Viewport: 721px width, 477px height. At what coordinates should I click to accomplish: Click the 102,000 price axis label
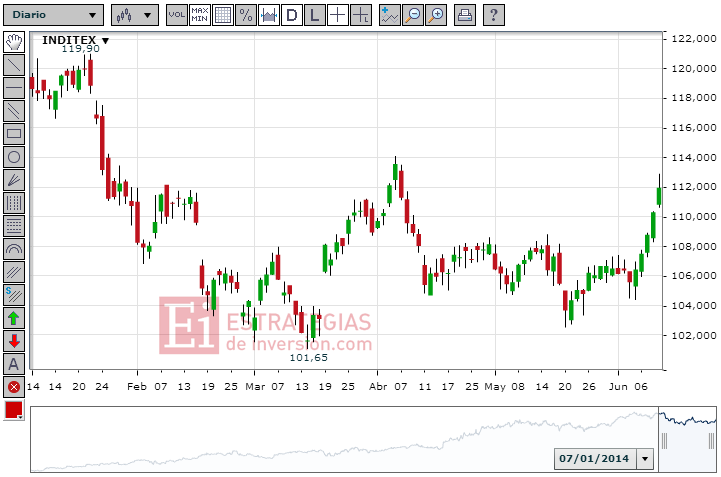pyautogui.click(x=694, y=335)
